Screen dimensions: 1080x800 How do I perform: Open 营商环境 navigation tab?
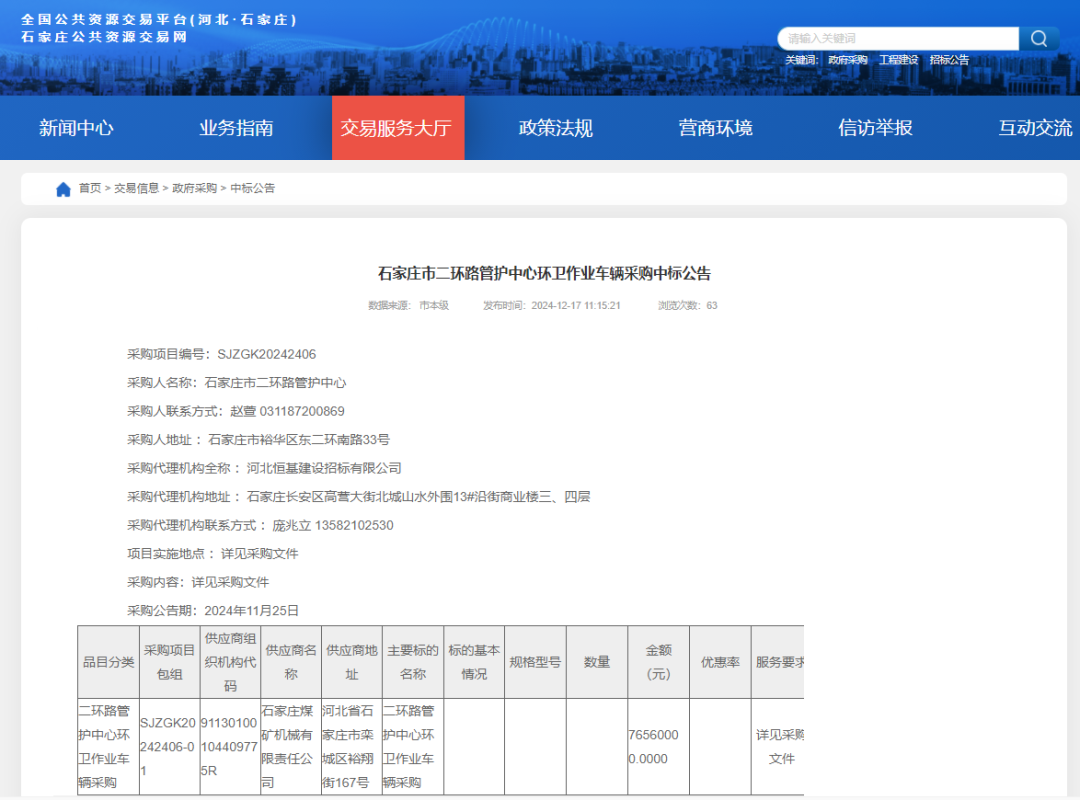coord(716,128)
